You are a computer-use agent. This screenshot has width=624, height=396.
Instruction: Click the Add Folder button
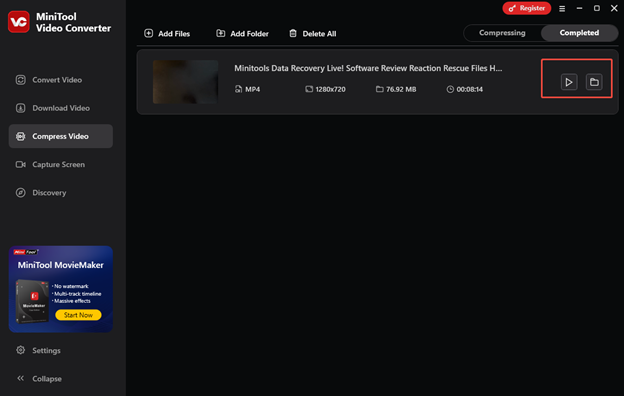tap(242, 33)
